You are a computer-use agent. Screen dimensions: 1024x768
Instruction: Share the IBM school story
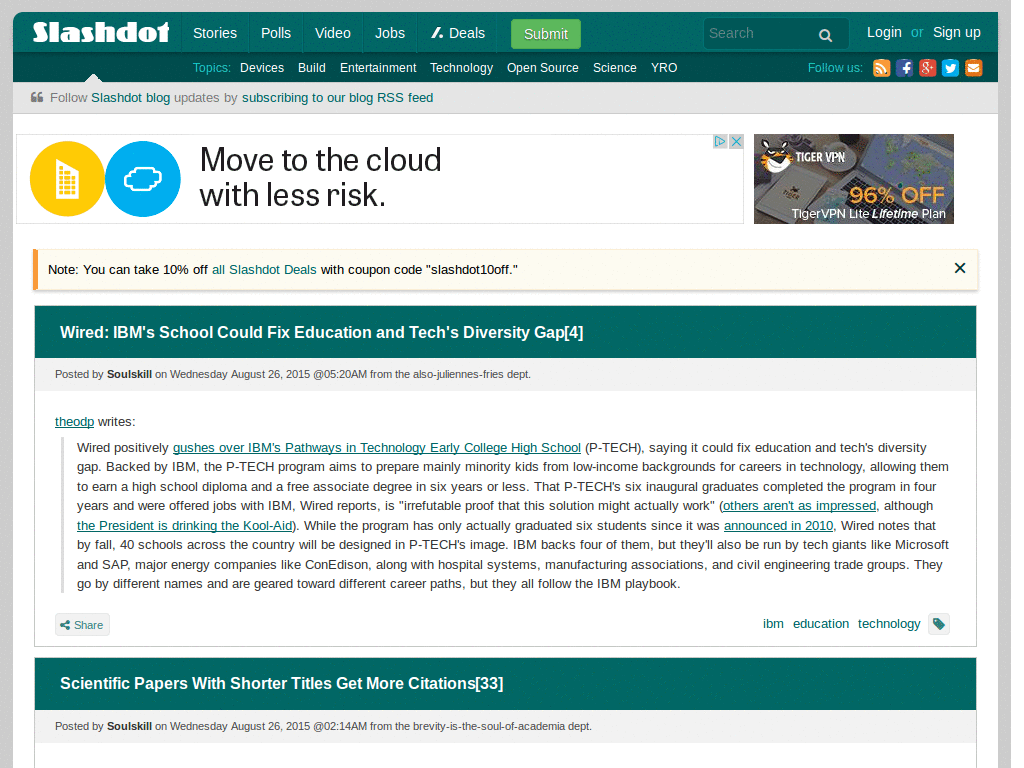click(82, 624)
